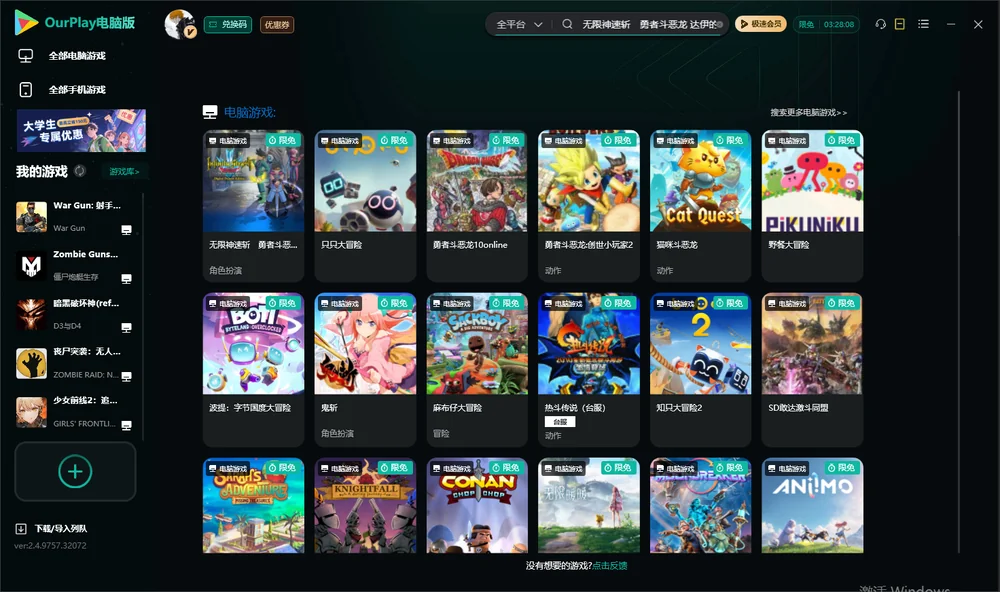Image resolution: width=1000 pixels, height=592 pixels.
Task: Click the 点击反馈 feedback link
Action: click(610, 565)
